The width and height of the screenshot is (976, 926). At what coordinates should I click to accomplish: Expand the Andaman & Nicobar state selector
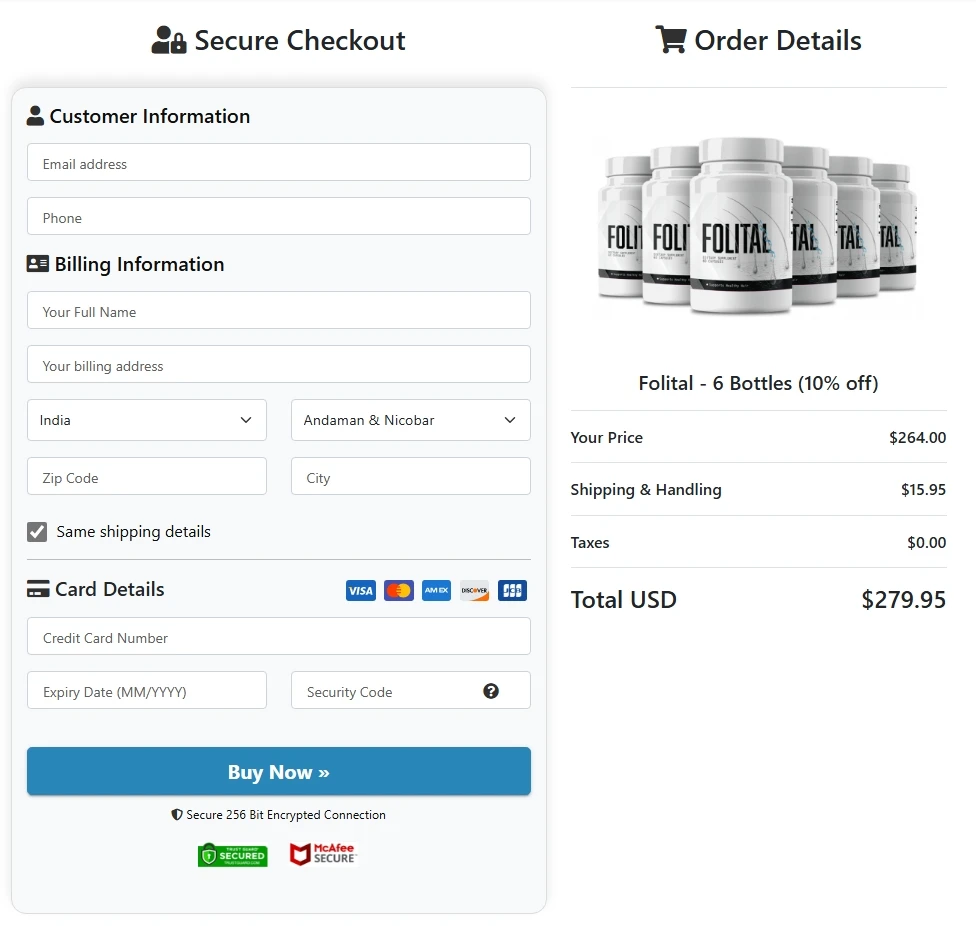point(410,420)
